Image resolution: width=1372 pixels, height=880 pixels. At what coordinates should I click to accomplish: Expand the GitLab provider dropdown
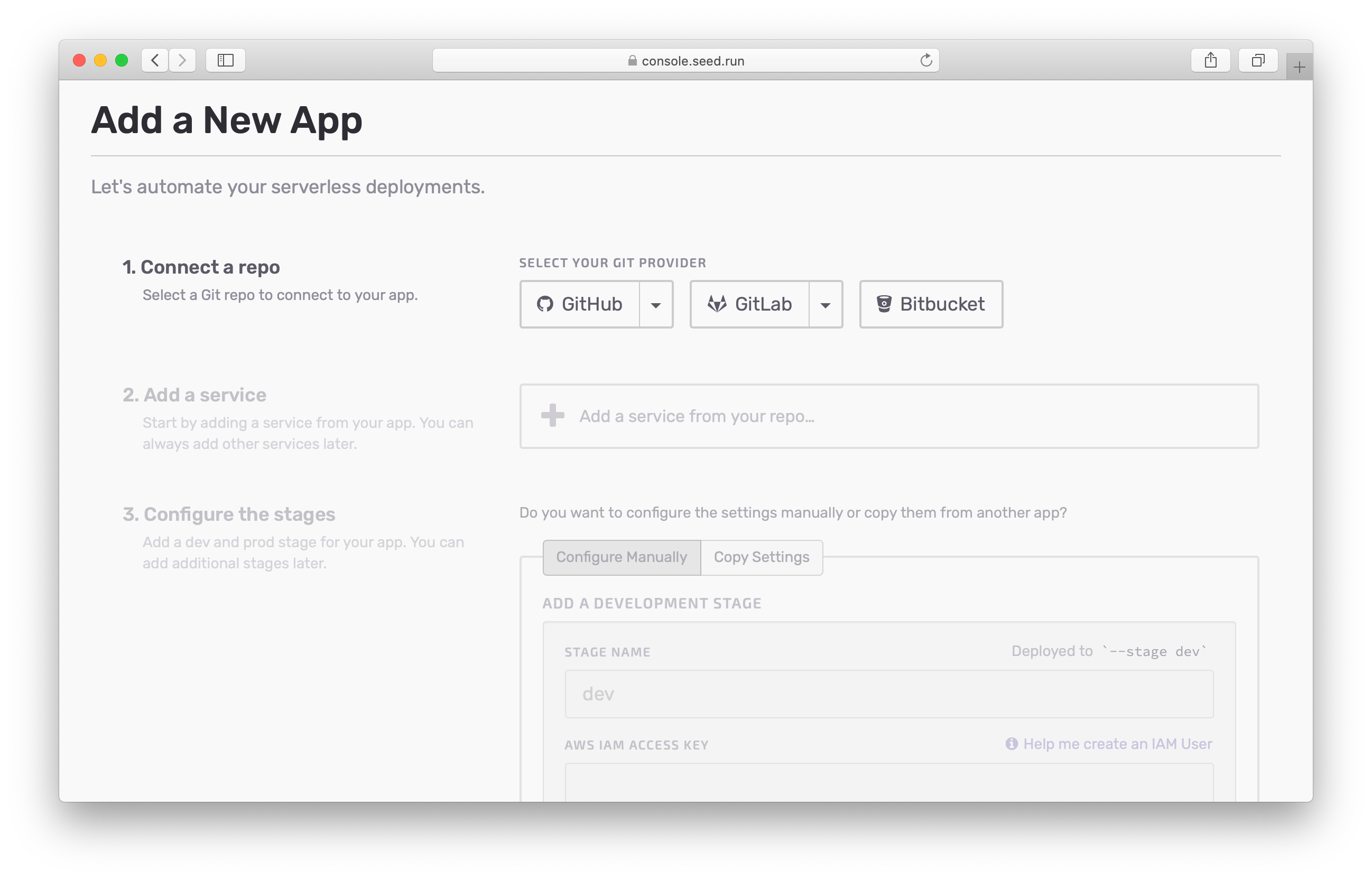(824, 304)
